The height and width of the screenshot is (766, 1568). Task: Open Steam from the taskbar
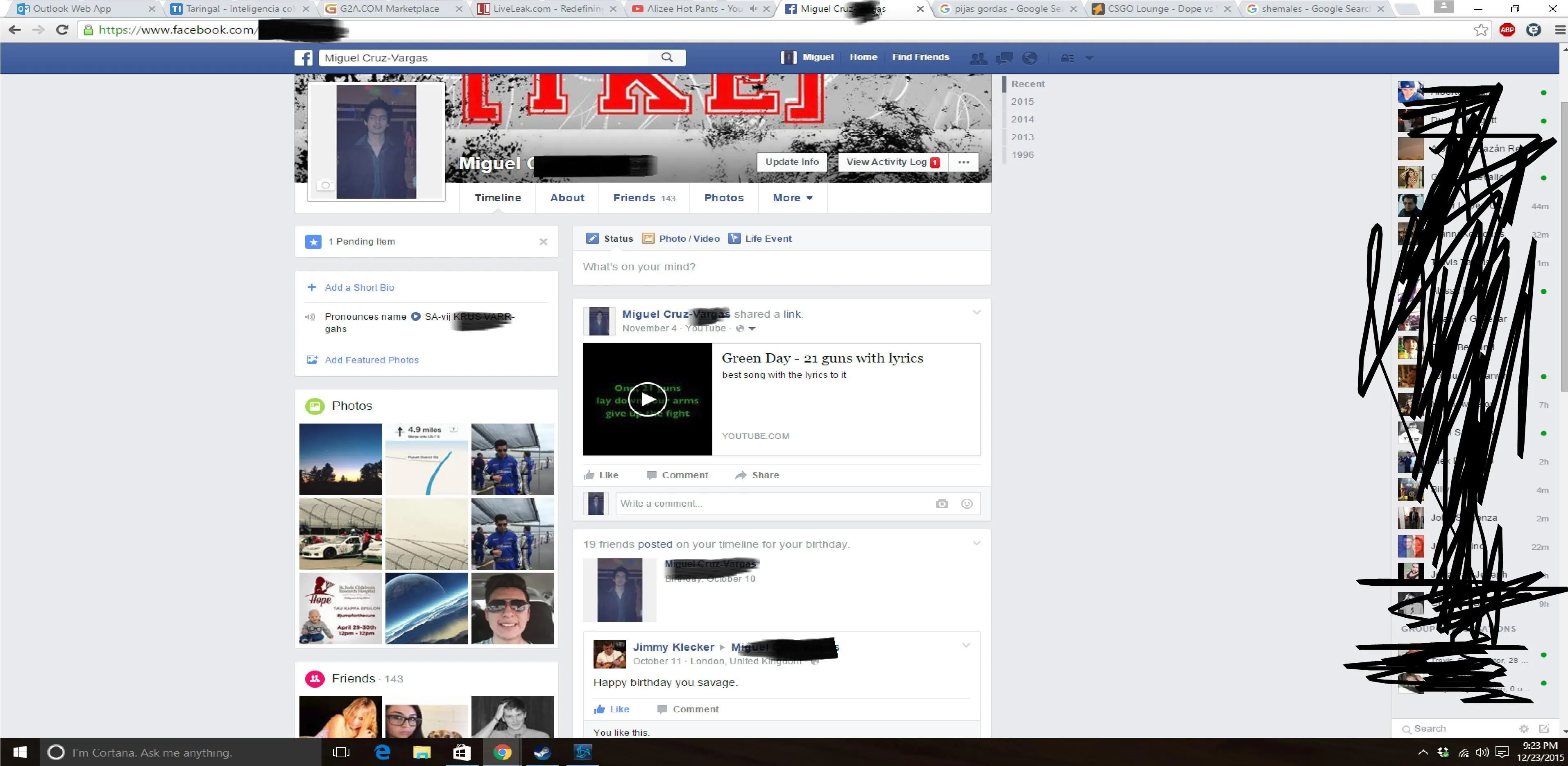click(x=542, y=752)
